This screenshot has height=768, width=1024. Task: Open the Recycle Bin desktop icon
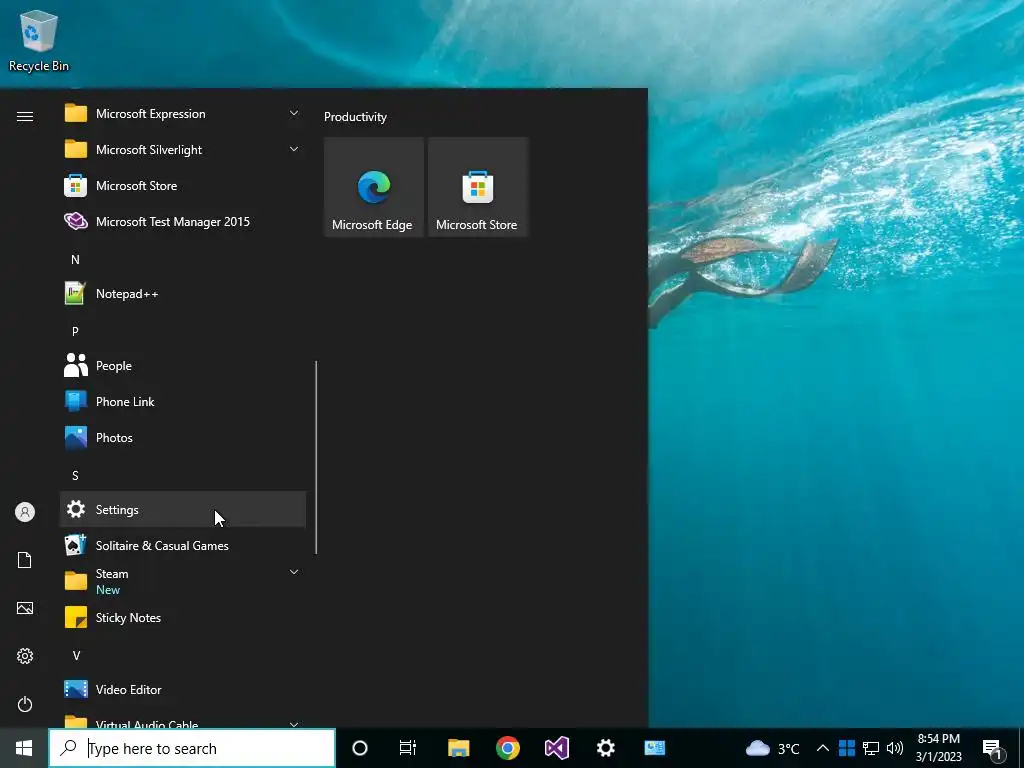click(39, 40)
